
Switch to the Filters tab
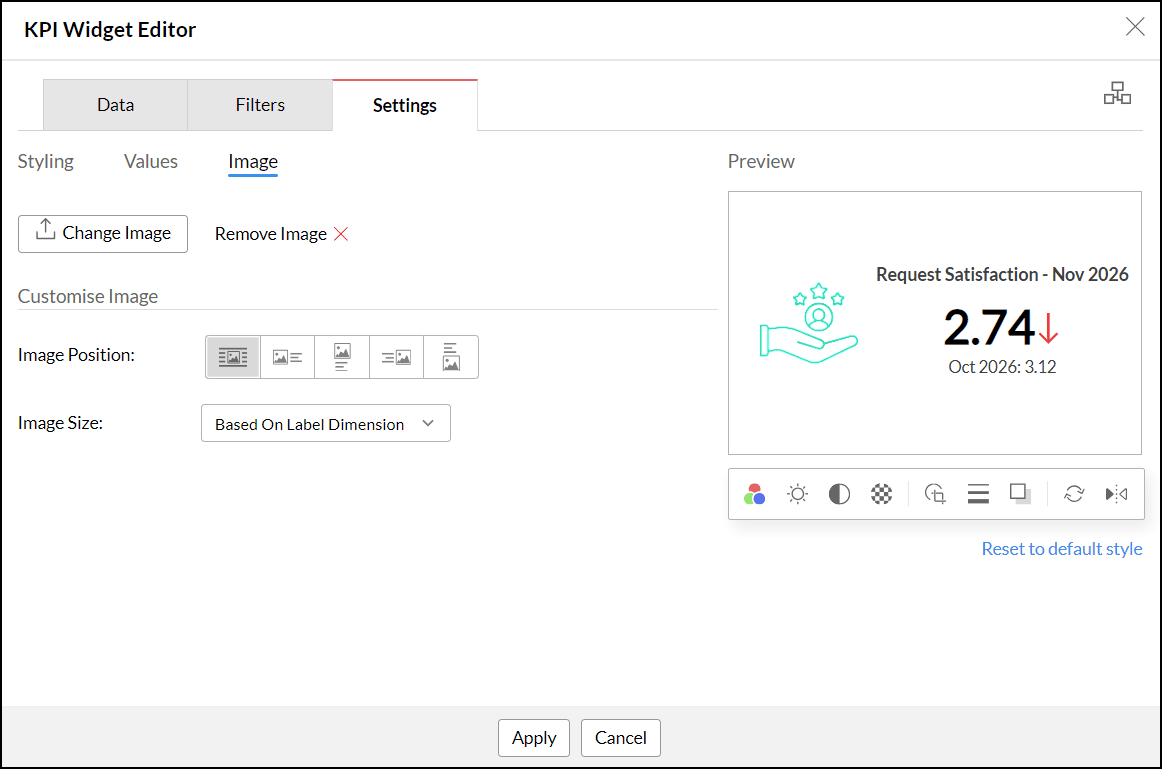(260, 105)
